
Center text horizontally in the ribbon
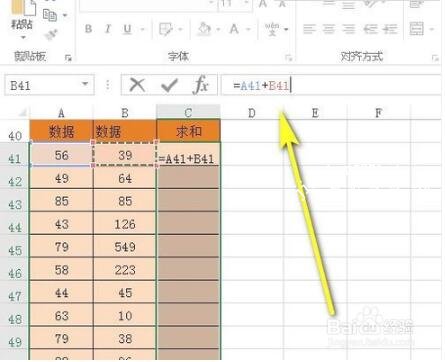coord(329,29)
